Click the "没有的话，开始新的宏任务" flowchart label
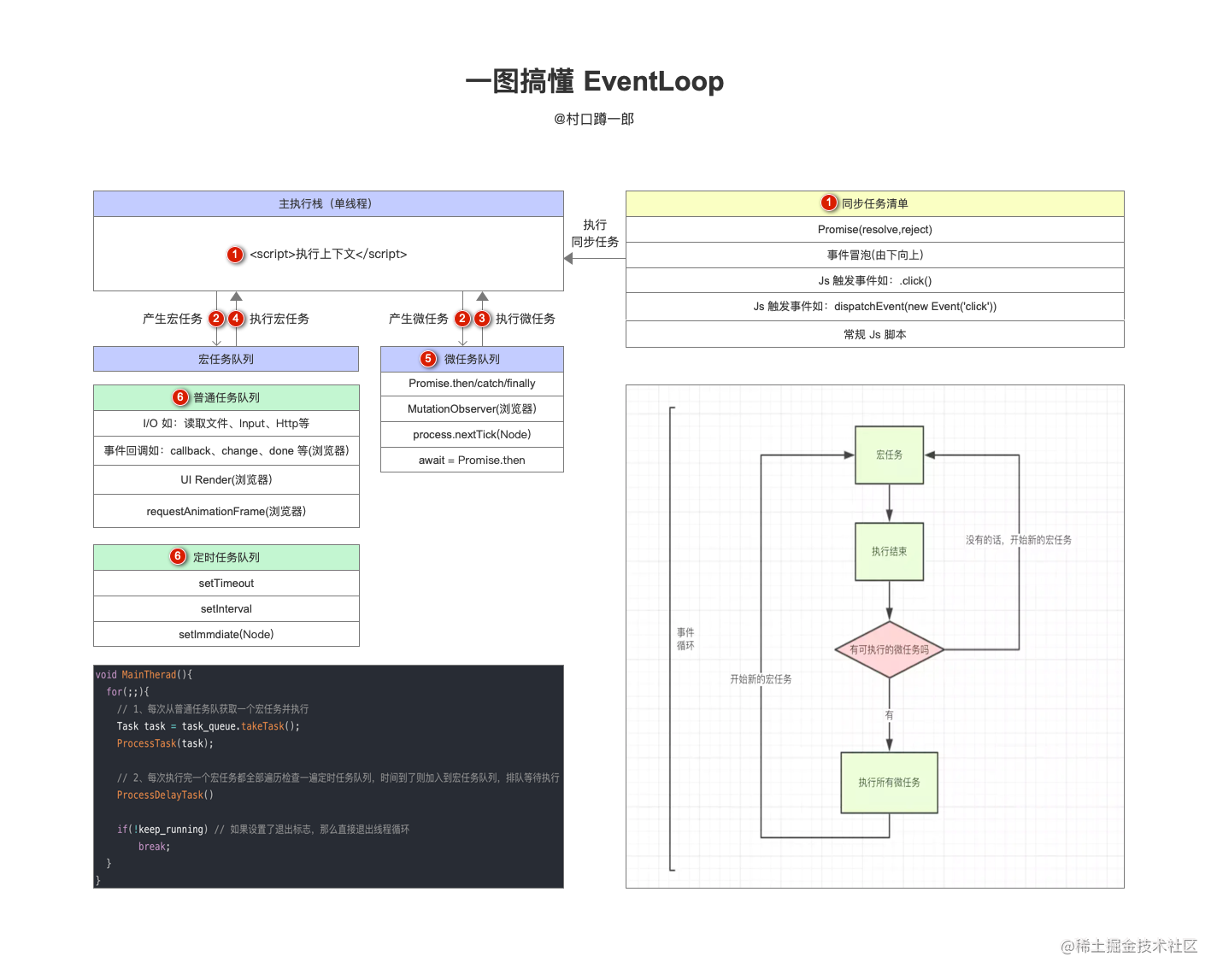 [x=1019, y=540]
